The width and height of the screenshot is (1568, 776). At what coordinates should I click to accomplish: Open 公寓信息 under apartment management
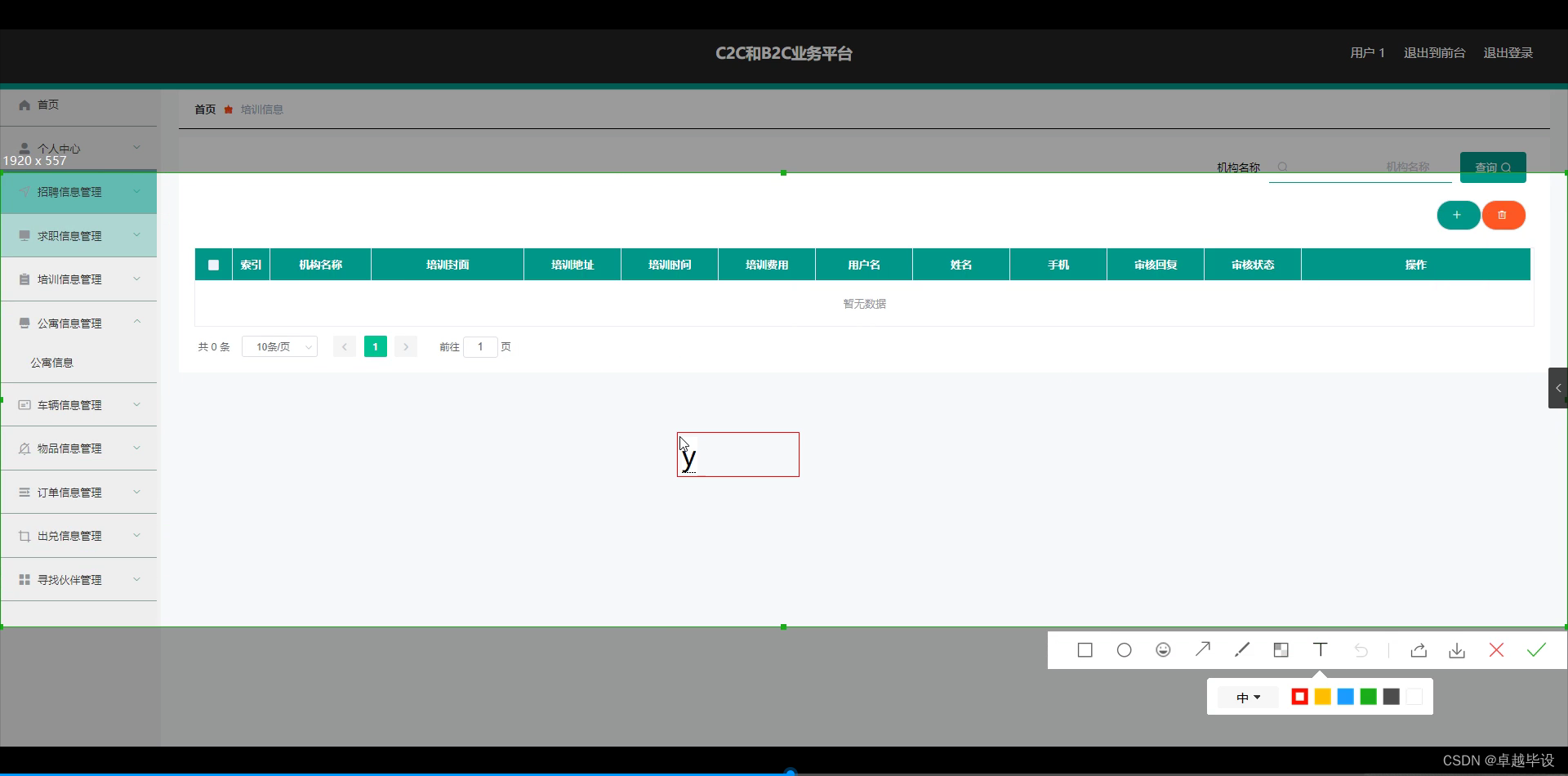51,362
